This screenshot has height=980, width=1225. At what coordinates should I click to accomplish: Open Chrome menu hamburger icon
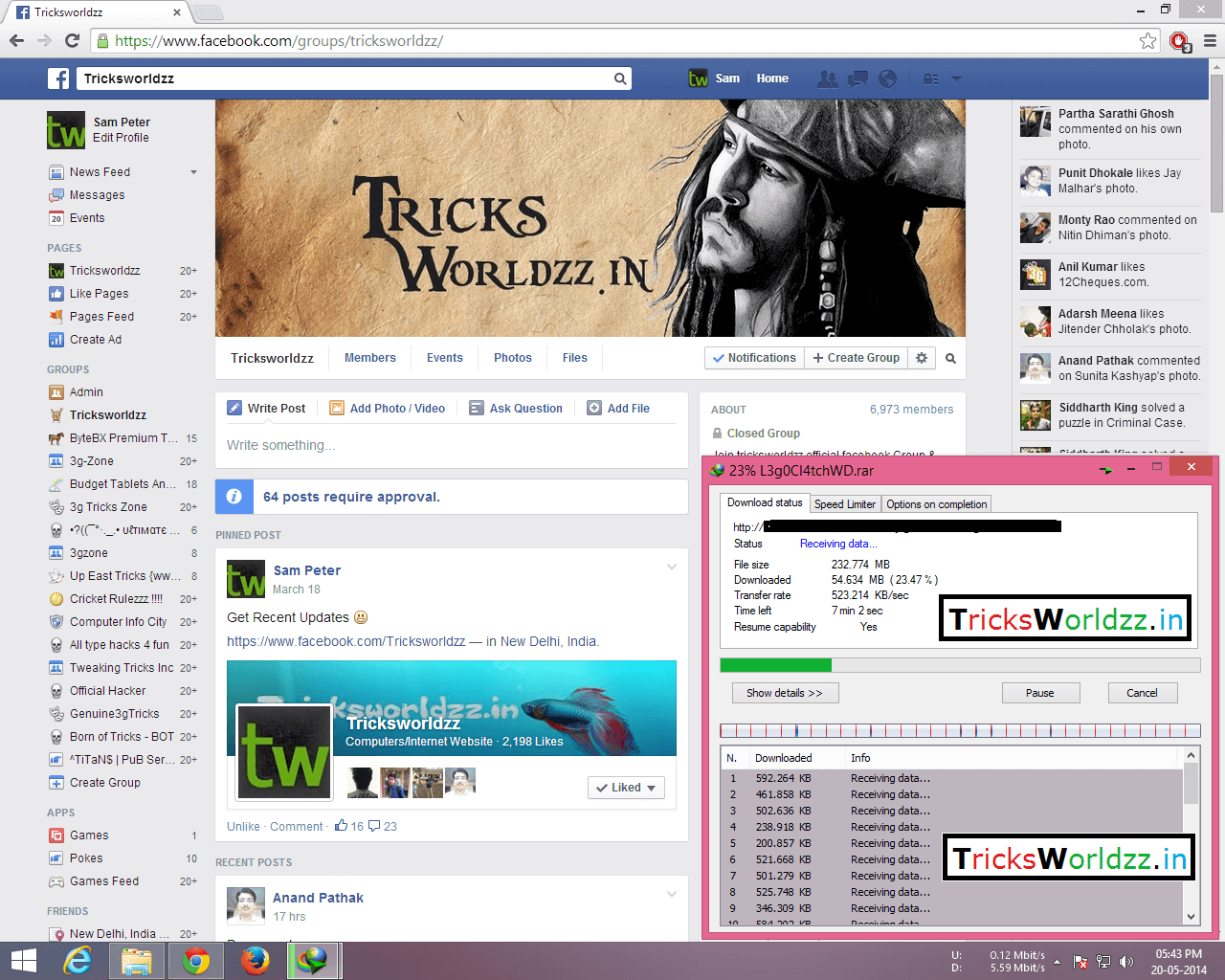pos(1210,40)
